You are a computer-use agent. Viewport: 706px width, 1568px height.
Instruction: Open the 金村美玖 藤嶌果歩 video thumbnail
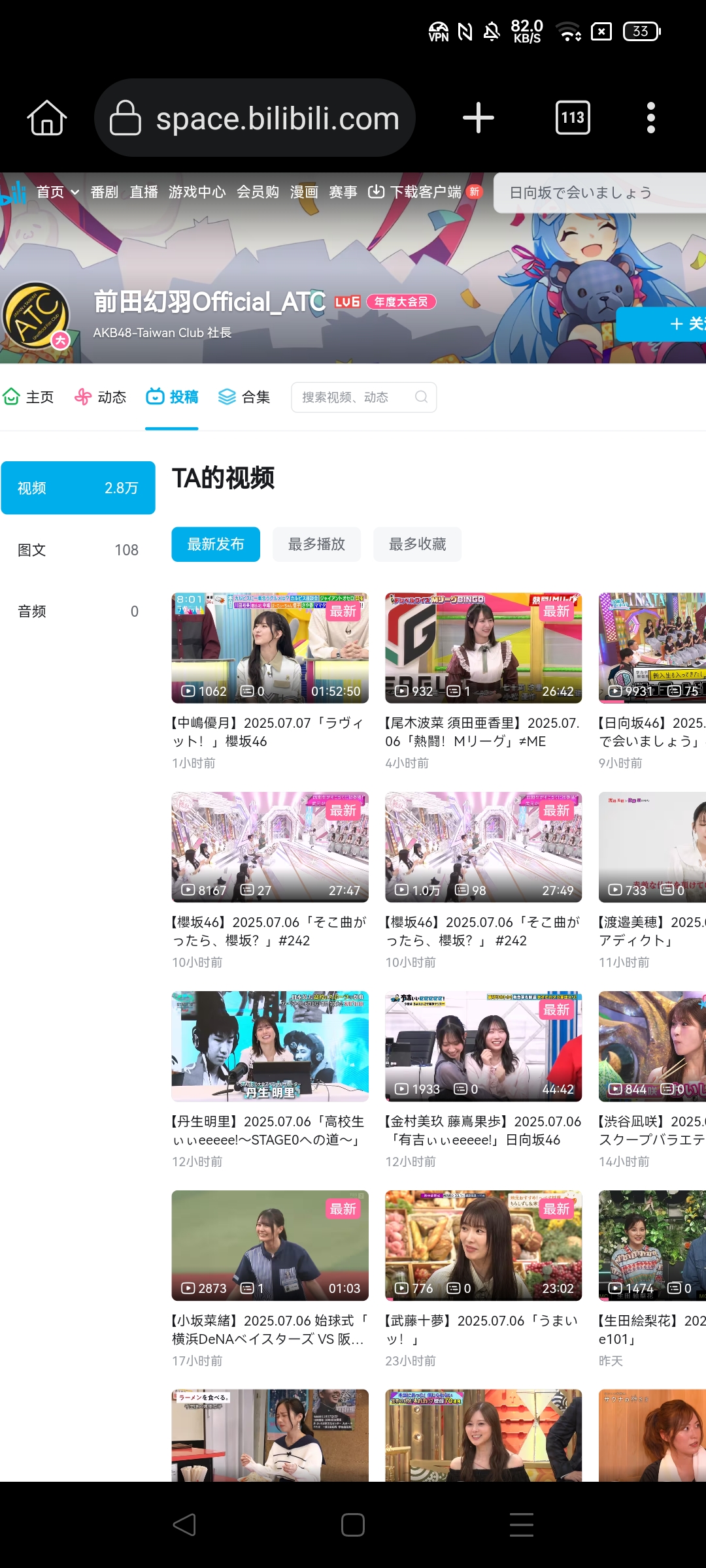pyautogui.click(x=484, y=1047)
